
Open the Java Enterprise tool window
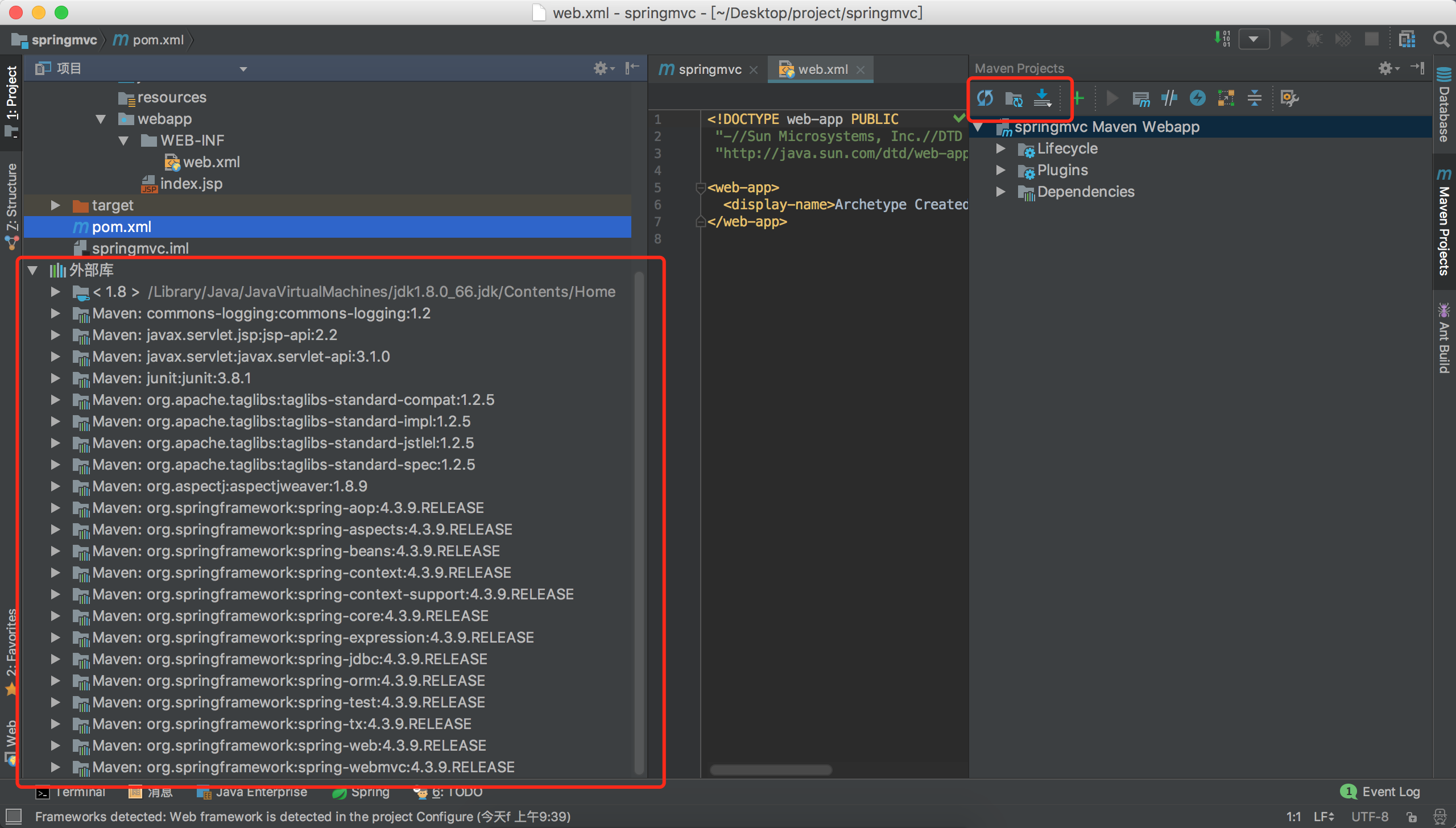(252, 792)
